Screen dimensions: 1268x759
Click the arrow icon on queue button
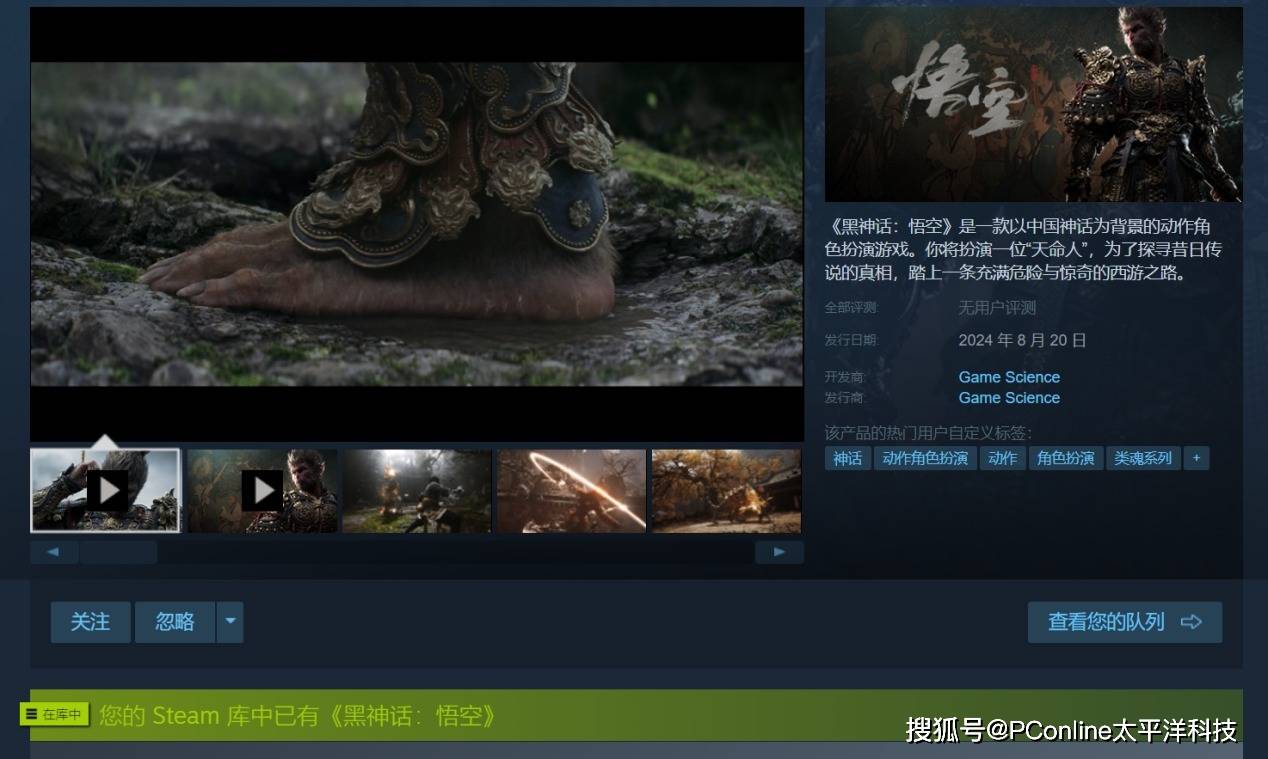click(x=1191, y=622)
